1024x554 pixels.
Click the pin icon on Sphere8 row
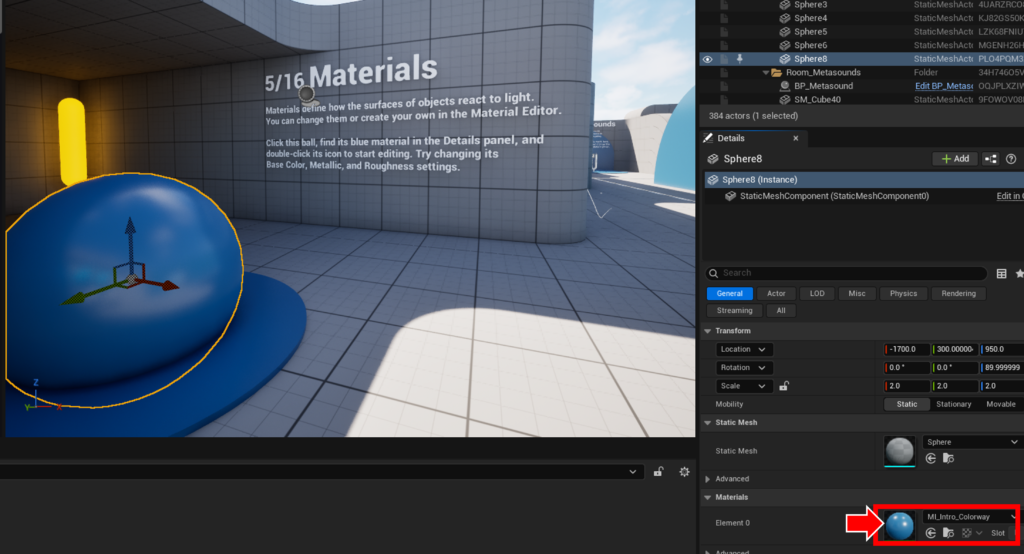click(x=740, y=59)
